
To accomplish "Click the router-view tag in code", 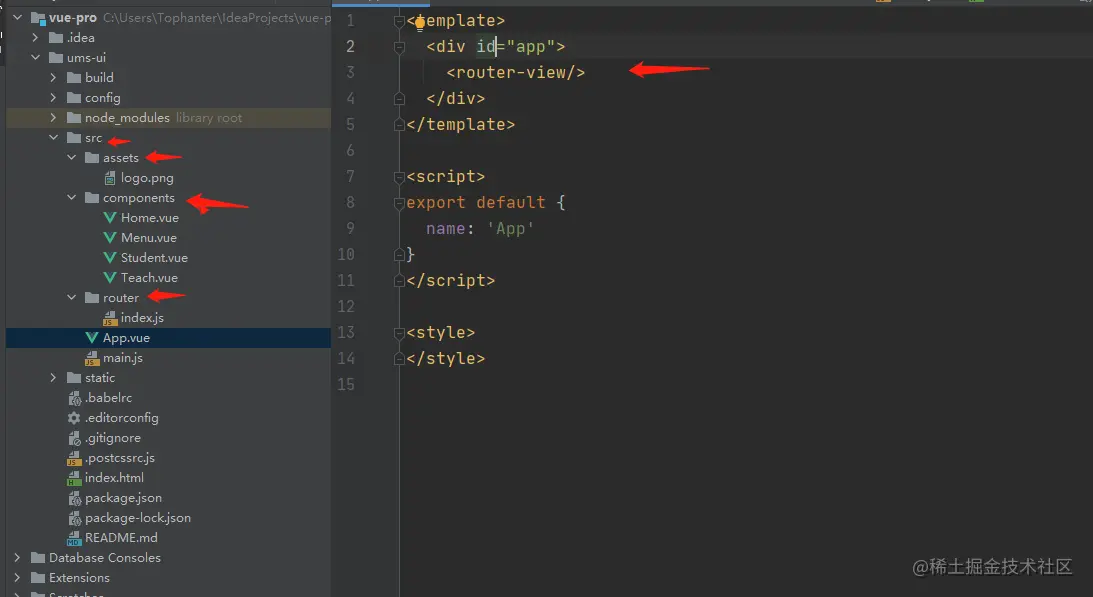I will coord(516,73).
